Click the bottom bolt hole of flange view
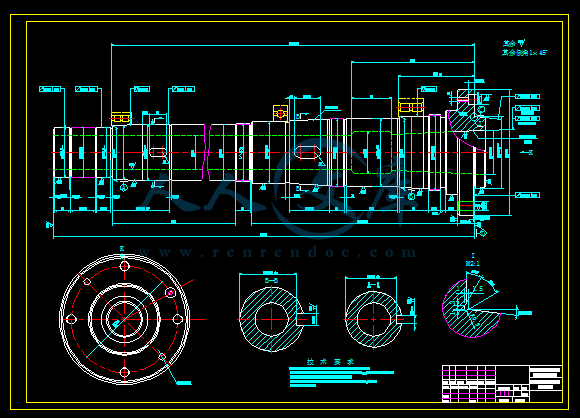Image resolution: width=580 pixels, height=418 pixels. 125,372
